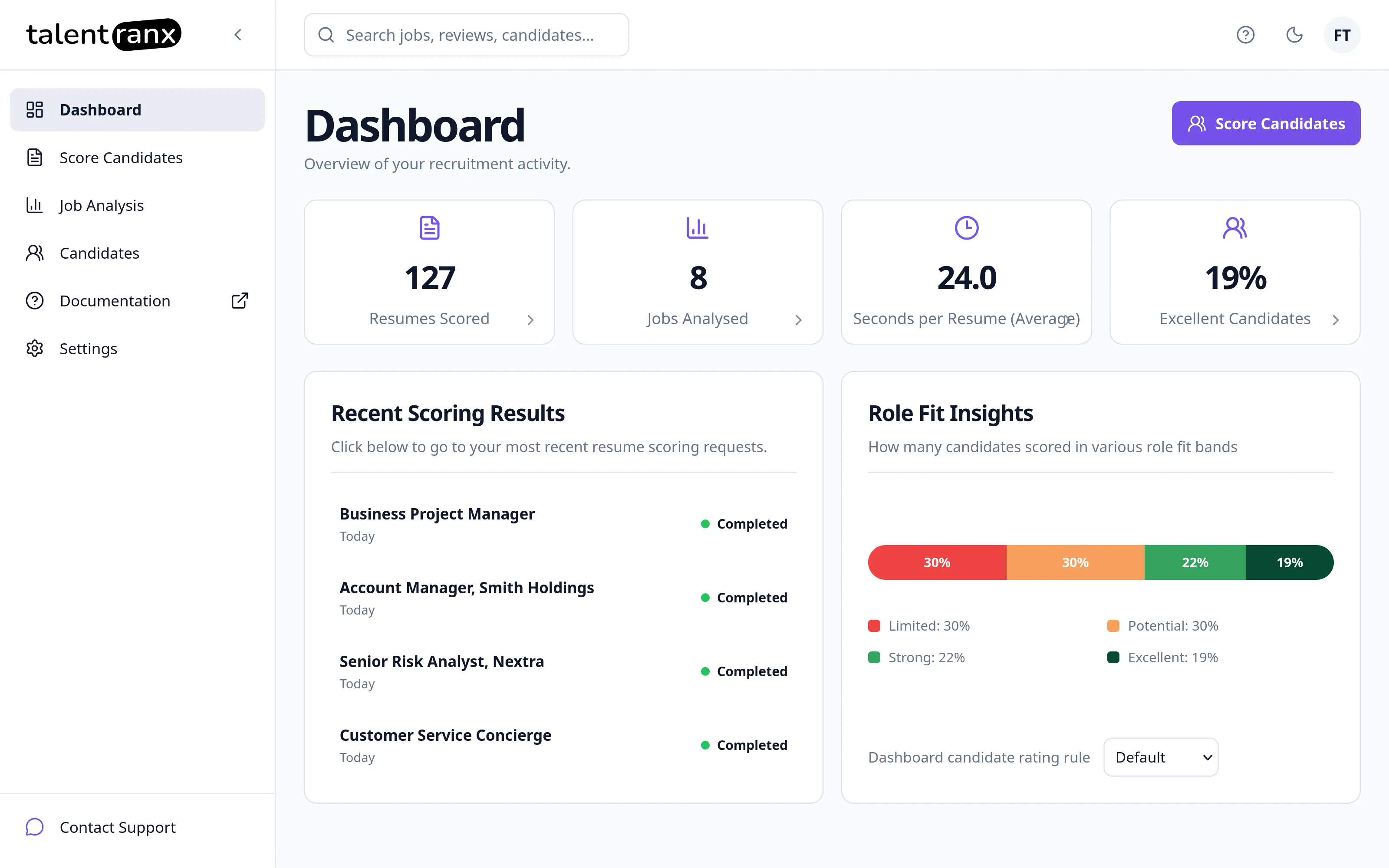This screenshot has width=1389, height=868.
Task: Click the Job Analysis bar chart sidebar icon
Action: click(x=35, y=205)
